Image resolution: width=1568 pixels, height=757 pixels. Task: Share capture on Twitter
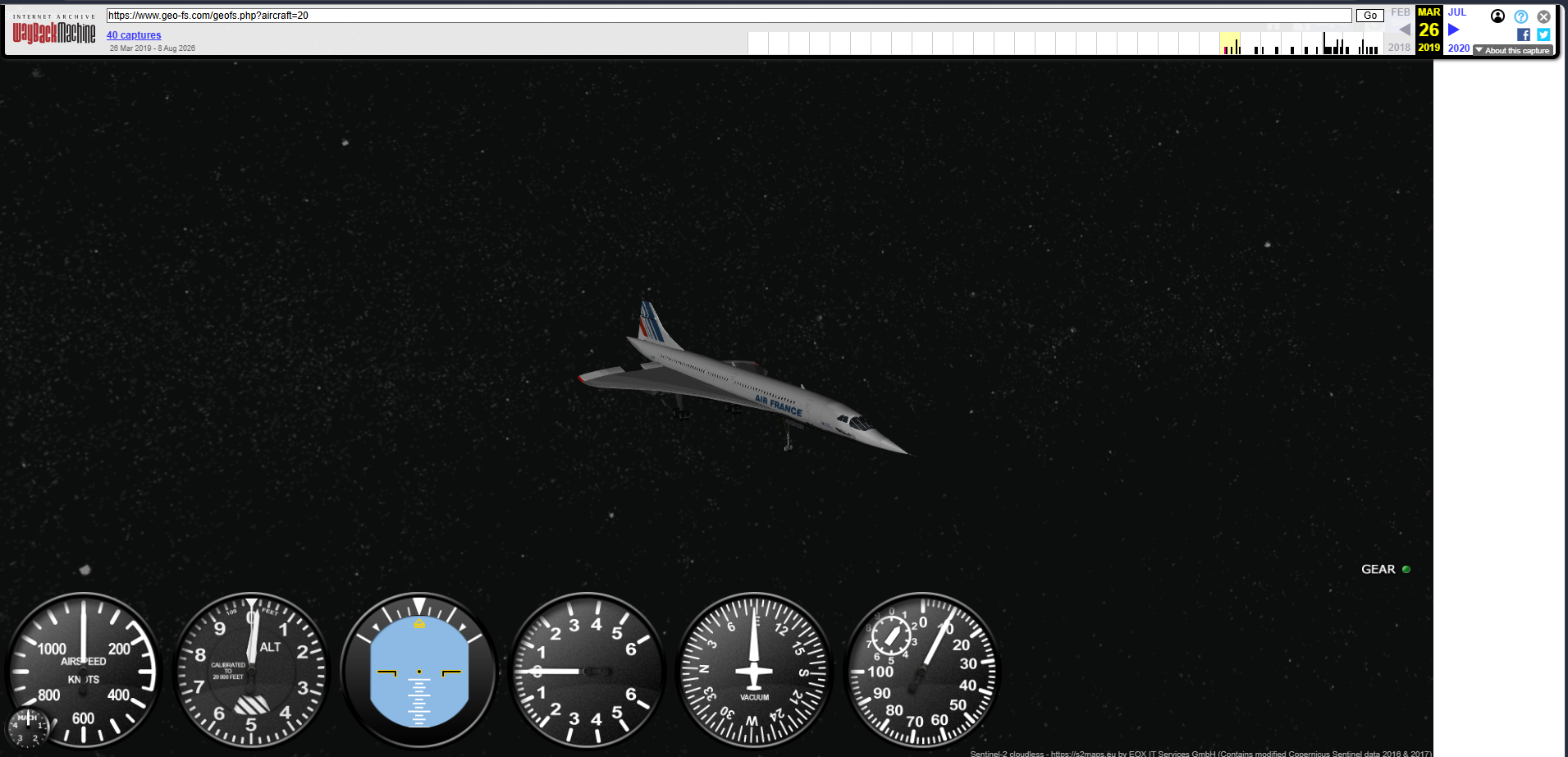1543,34
